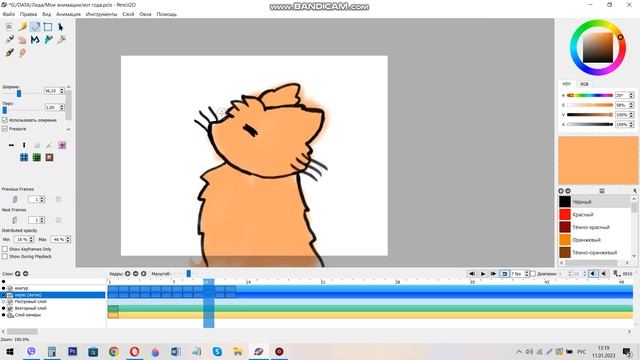Pick the Красный color swatch
Viewport: 640px width, 360px height.
[x=565, y=214]
